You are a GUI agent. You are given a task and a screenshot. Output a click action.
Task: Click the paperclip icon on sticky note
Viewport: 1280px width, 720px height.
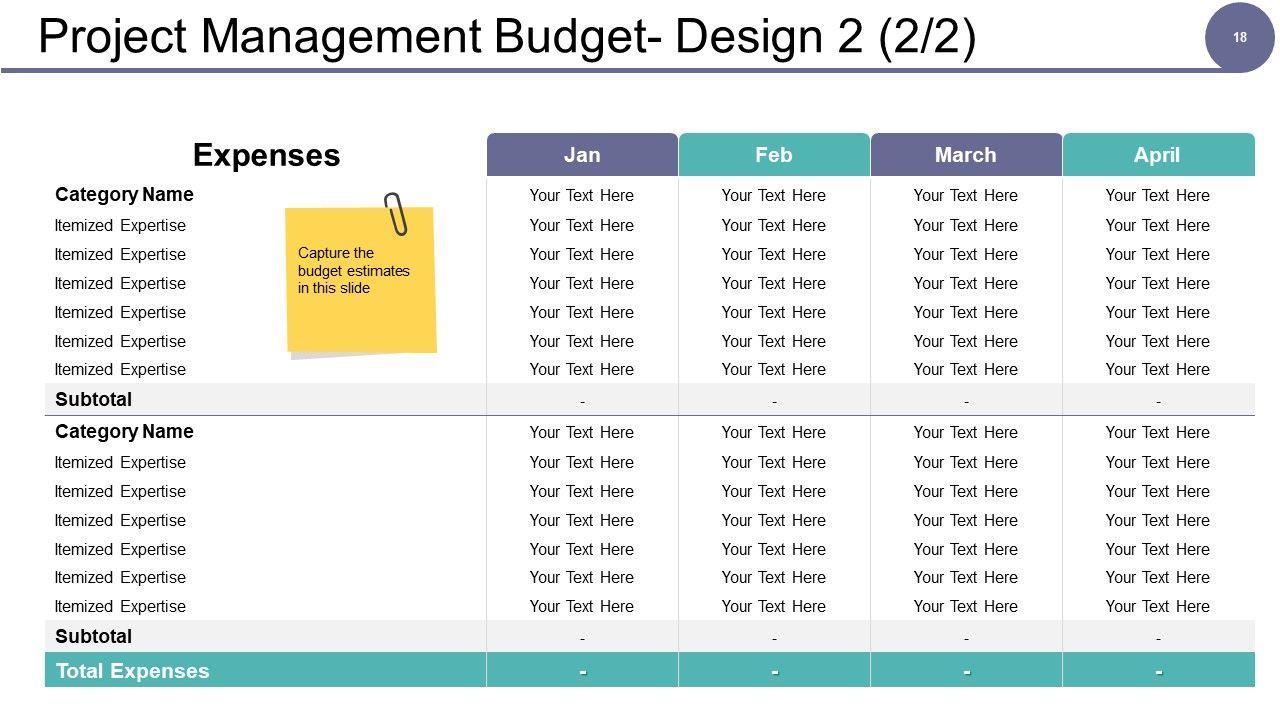point(396,214)
